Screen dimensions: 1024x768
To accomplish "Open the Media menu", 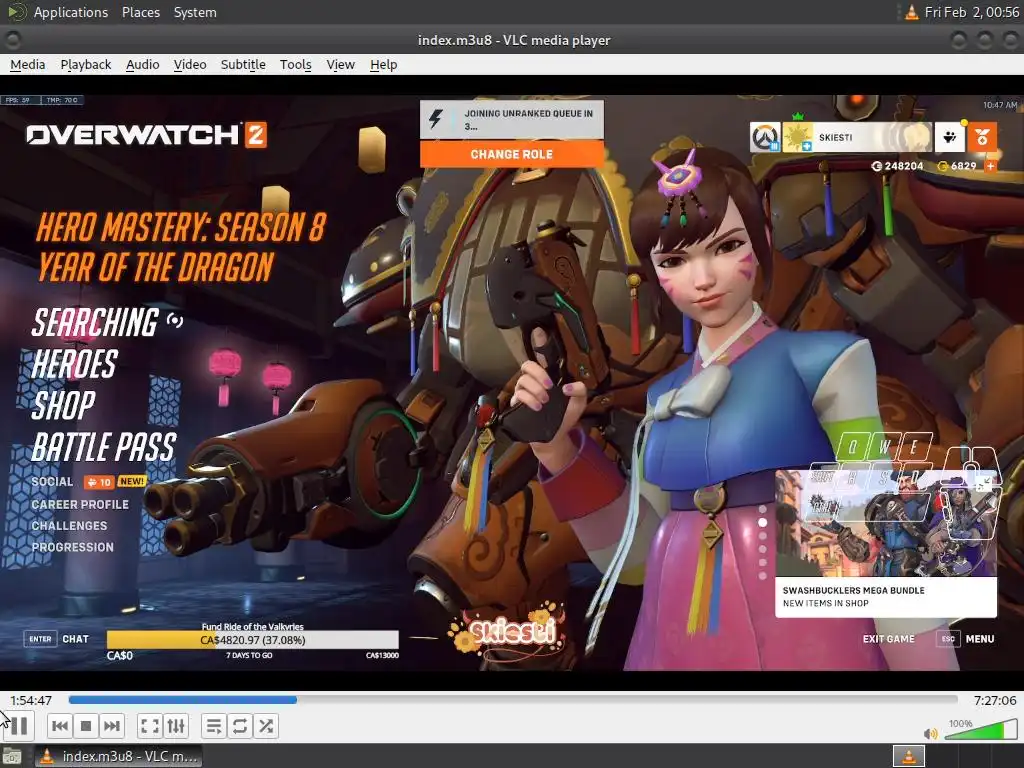I will [27, 65].
